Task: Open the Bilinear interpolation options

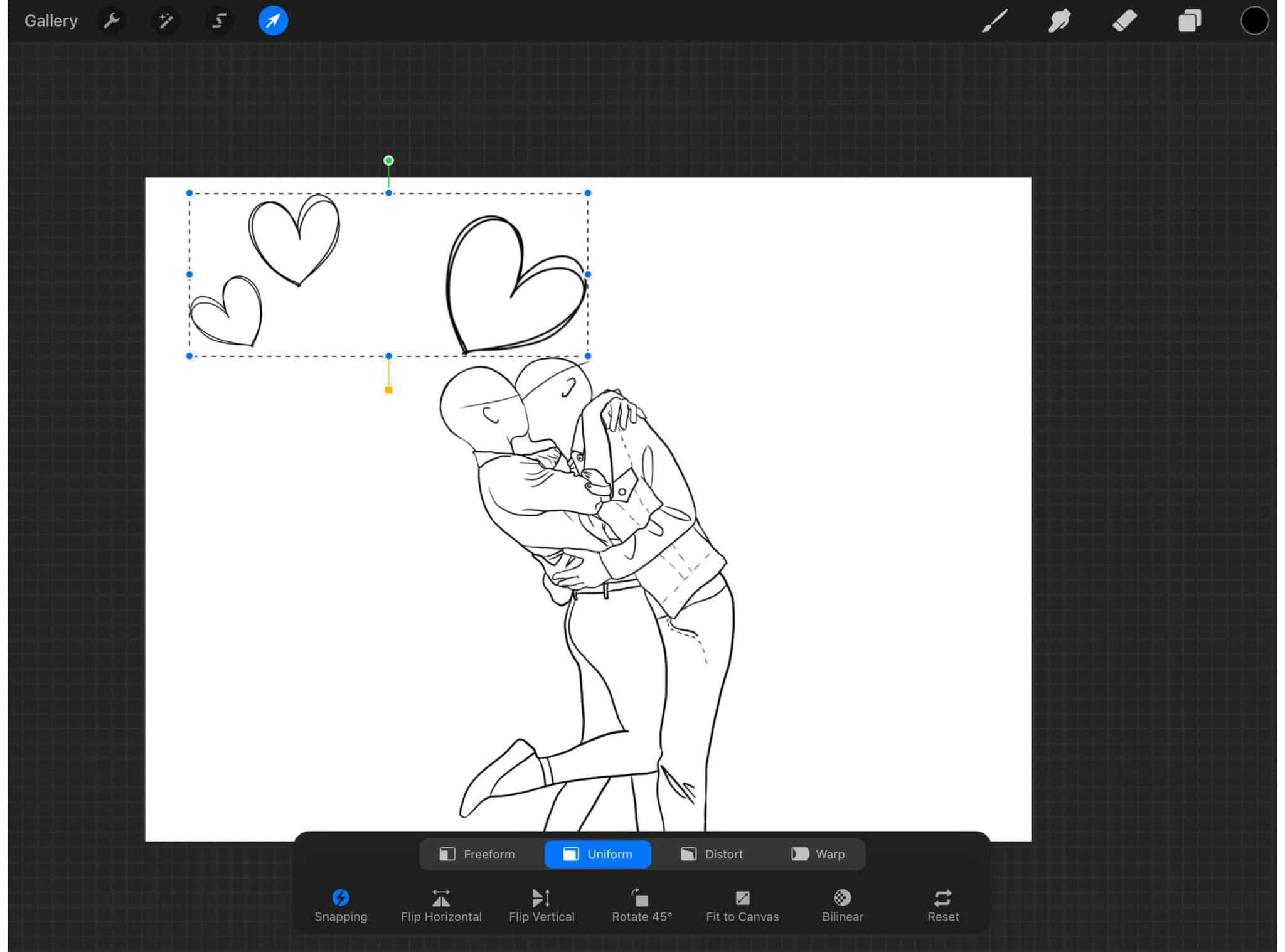Action: [842, 904]
